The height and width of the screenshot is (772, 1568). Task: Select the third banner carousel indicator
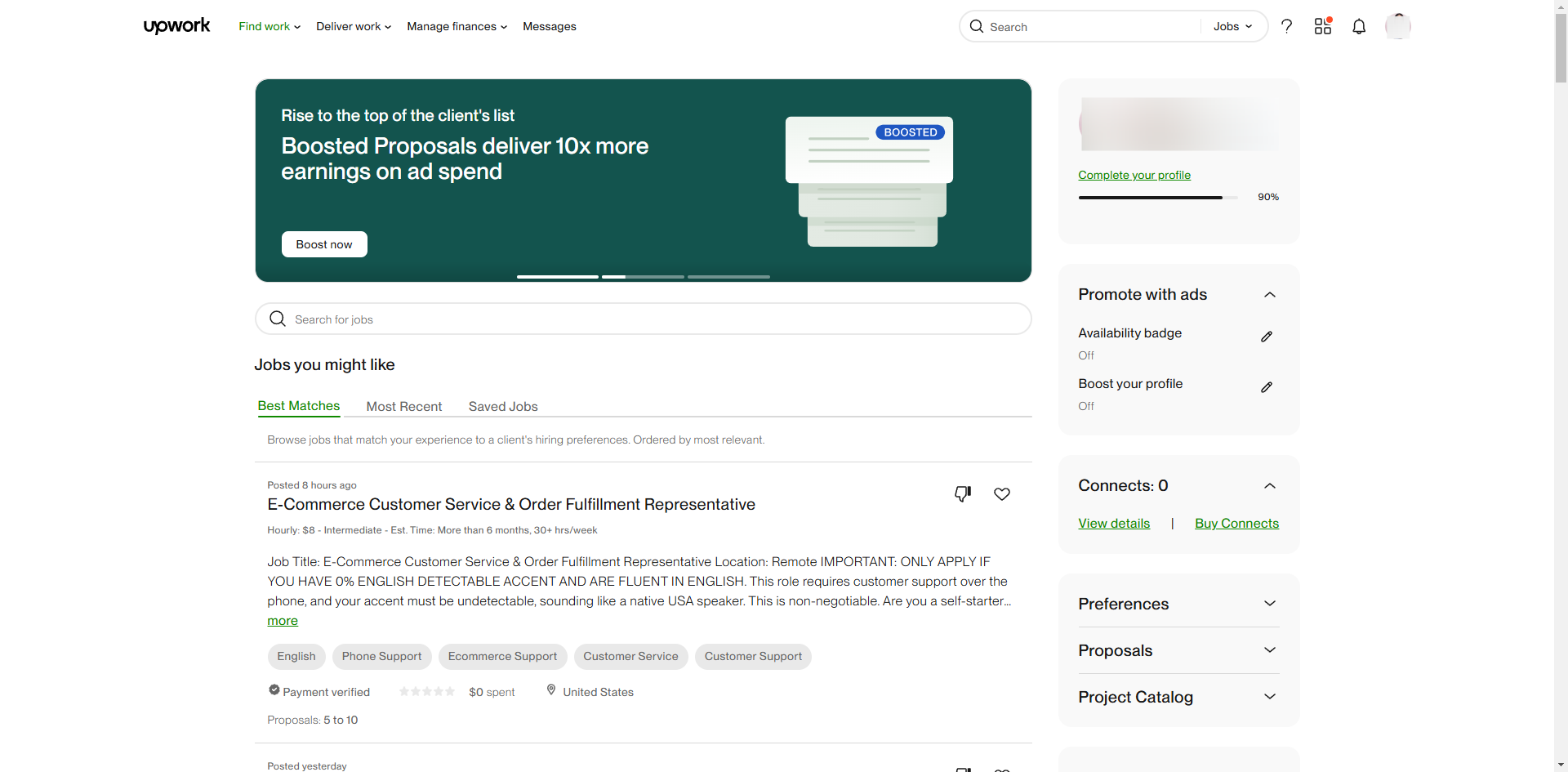[x=728, y=277]
